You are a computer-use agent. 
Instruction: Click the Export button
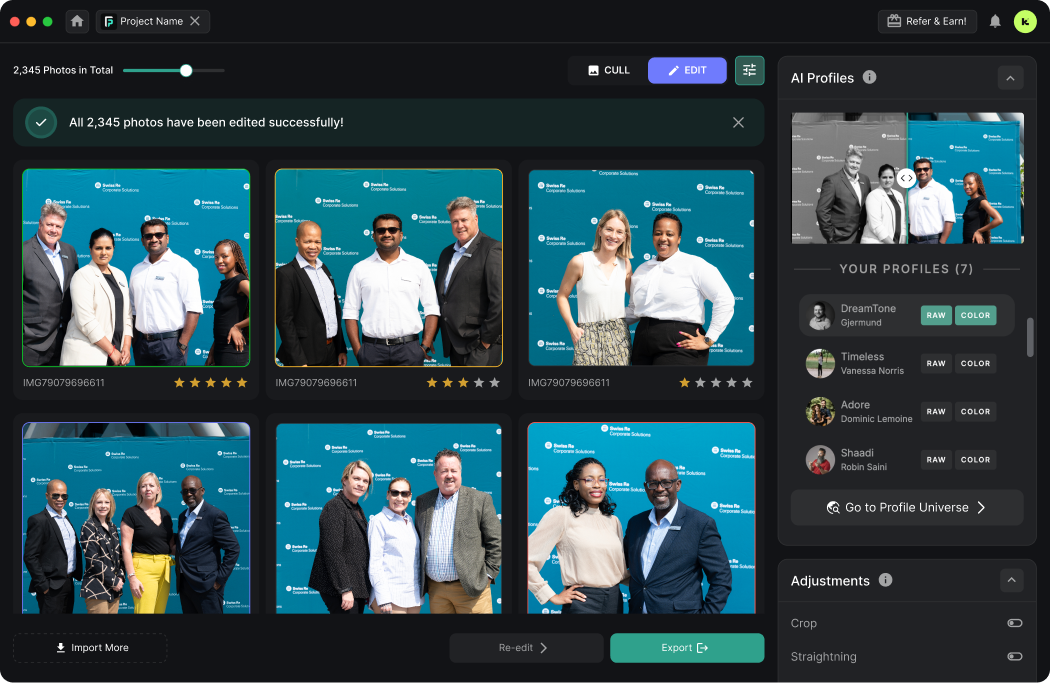pos(687,648)
